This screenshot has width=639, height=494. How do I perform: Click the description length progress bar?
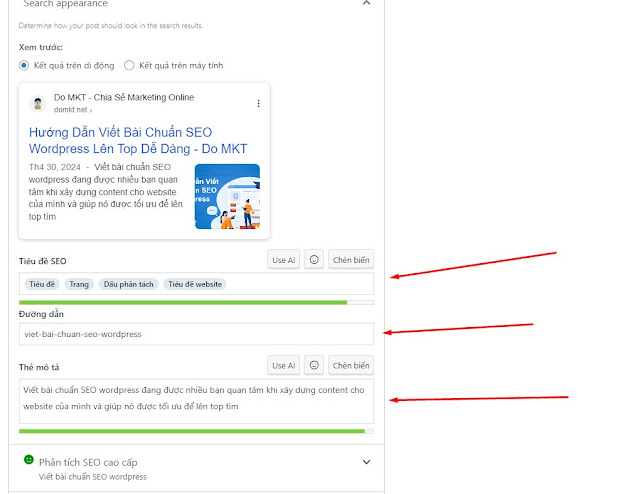click(x=196, y=431)
